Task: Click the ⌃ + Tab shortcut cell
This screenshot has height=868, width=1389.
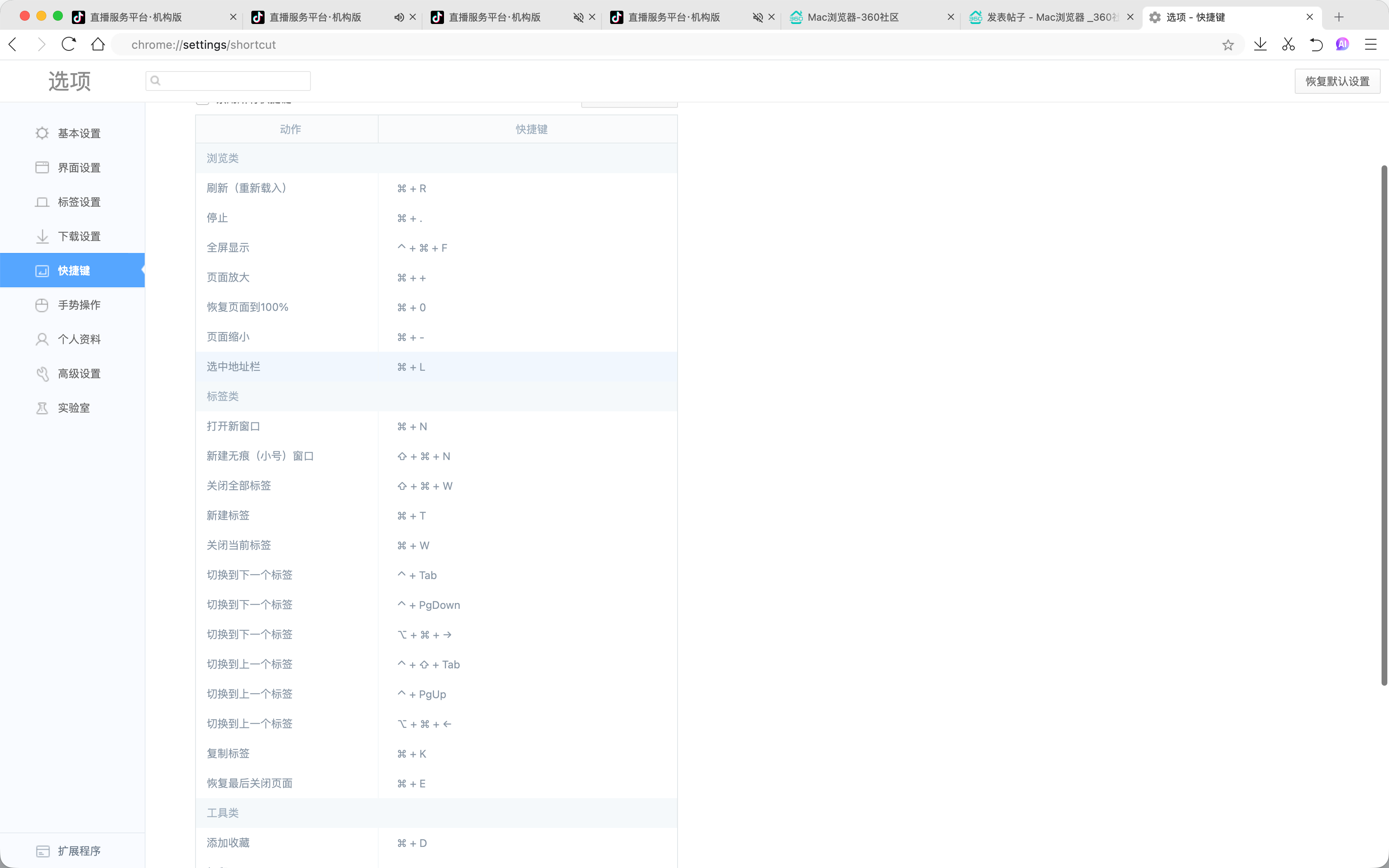Action: tap(417, 576)
